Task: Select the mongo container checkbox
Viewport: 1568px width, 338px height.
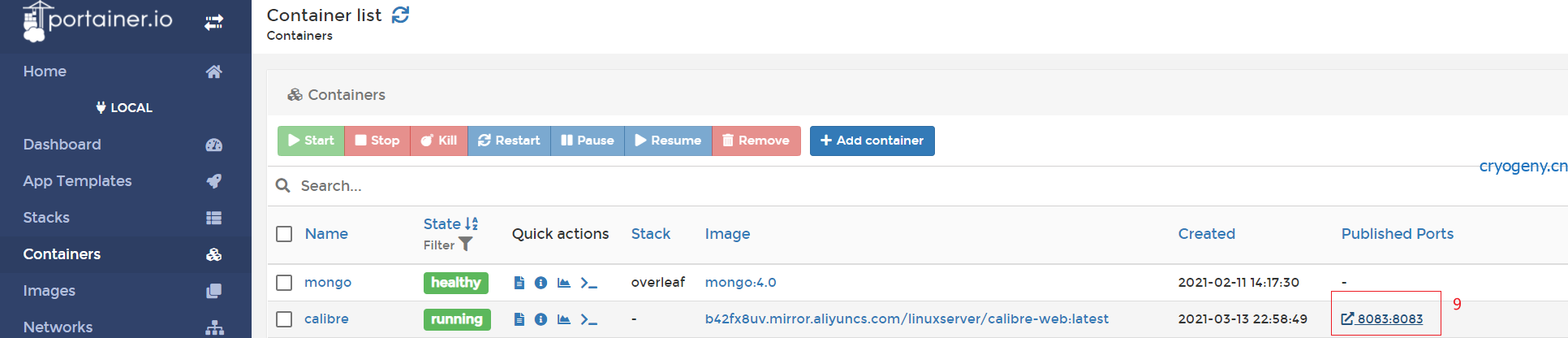Action: [284, 283]
